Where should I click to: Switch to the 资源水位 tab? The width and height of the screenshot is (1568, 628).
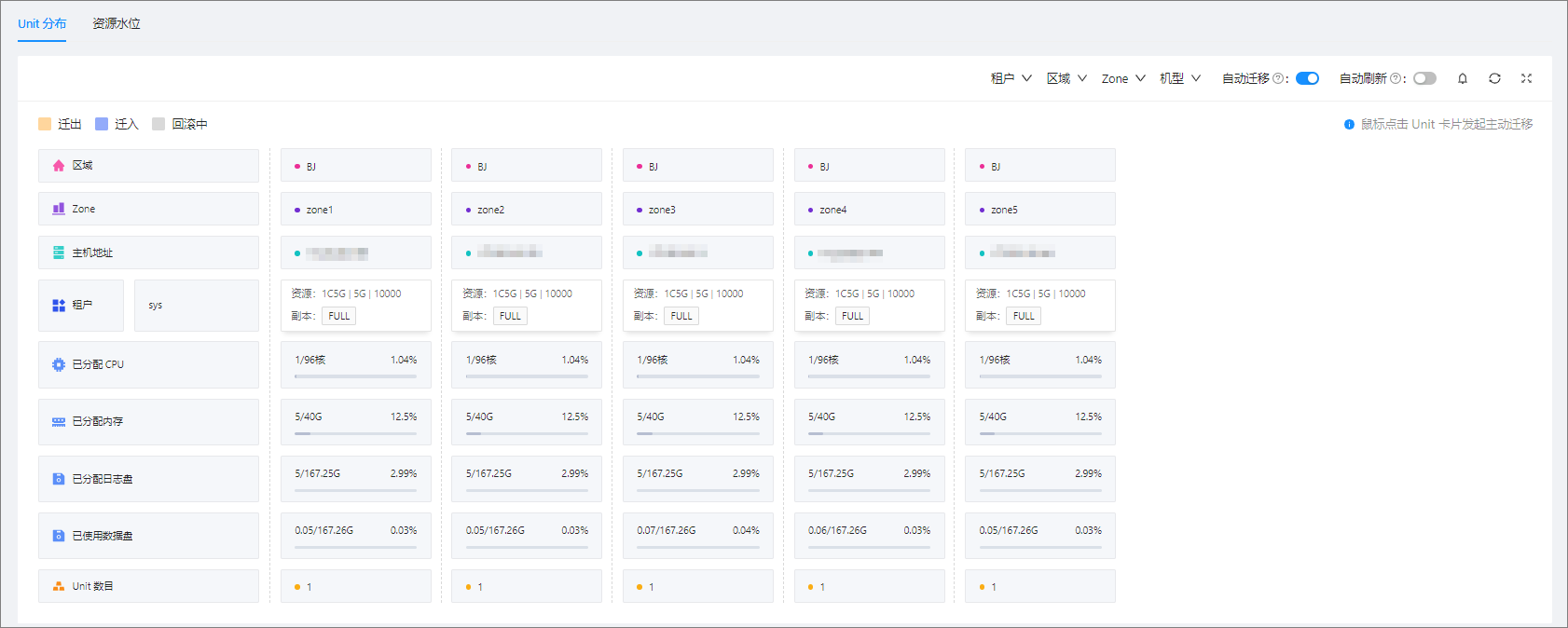(x=117, y=23)
